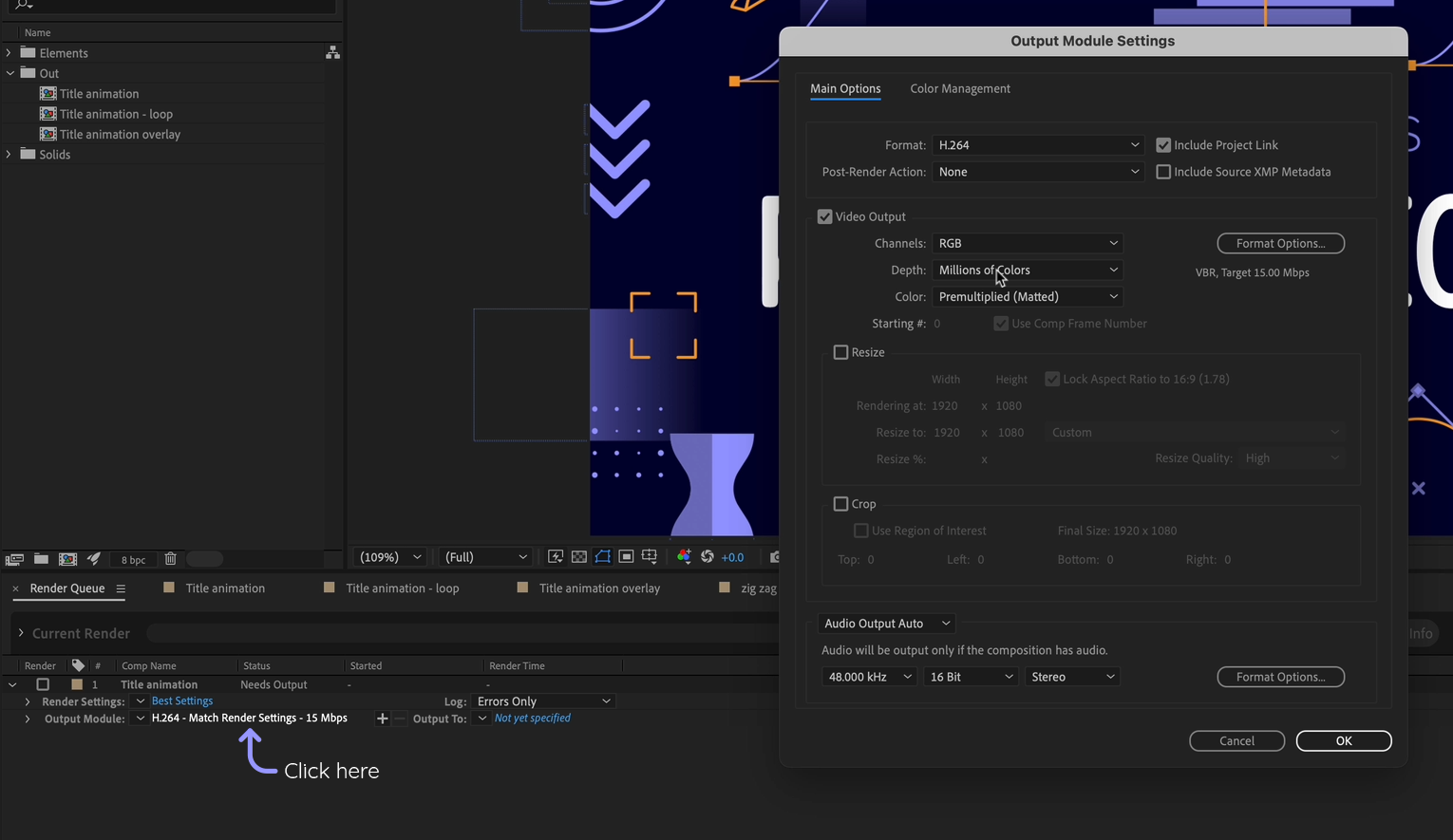1453x840 pixels.
Task: Click the Fast Previews lightning icon
Action: coord(556,557)
